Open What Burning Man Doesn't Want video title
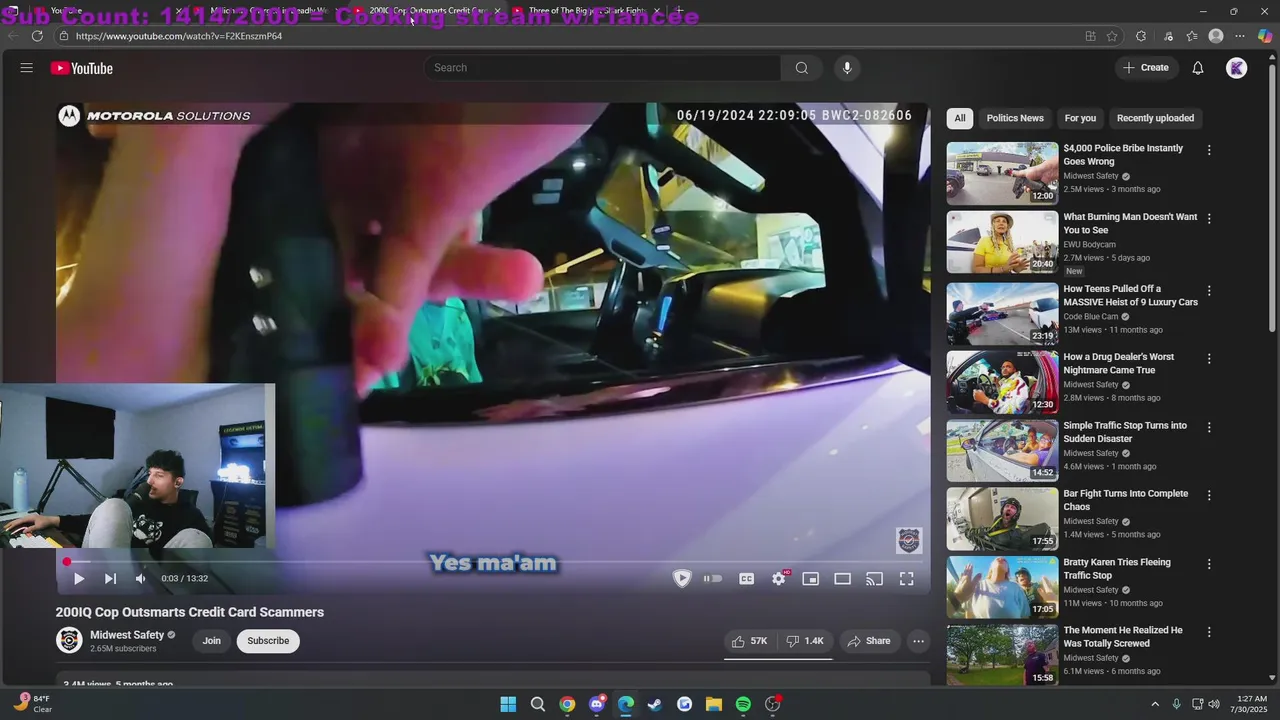 [1130, 223]
